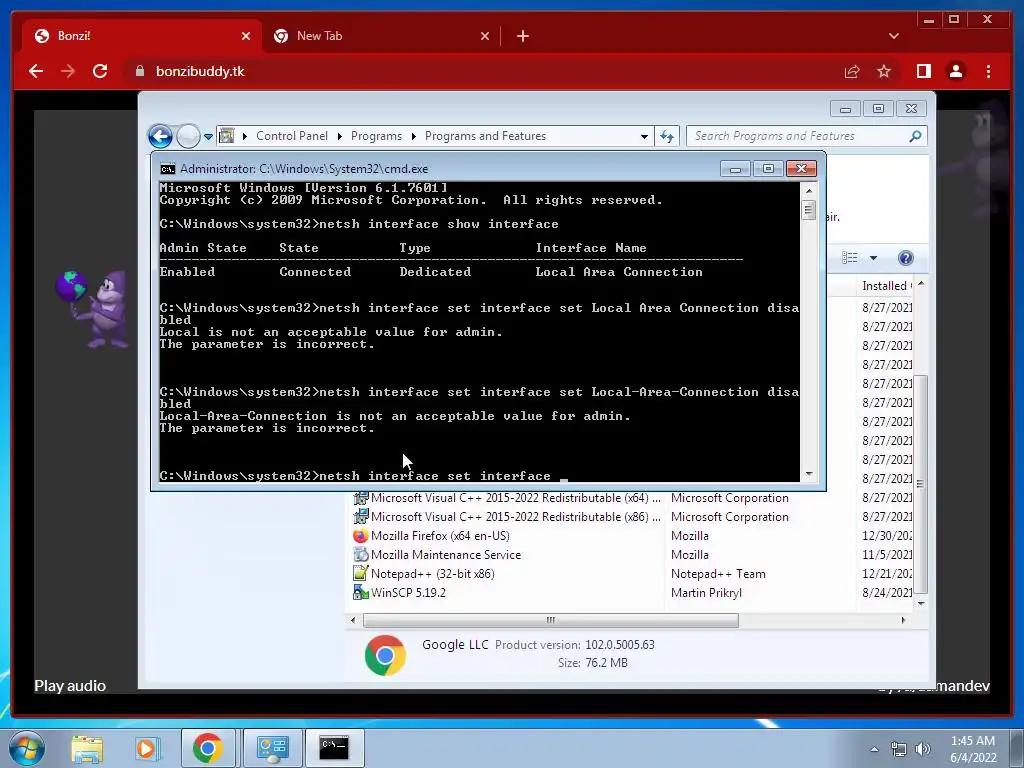The image size is (1024, 768).
Task: Click Installed On column header
Action: tap(886, 285)
